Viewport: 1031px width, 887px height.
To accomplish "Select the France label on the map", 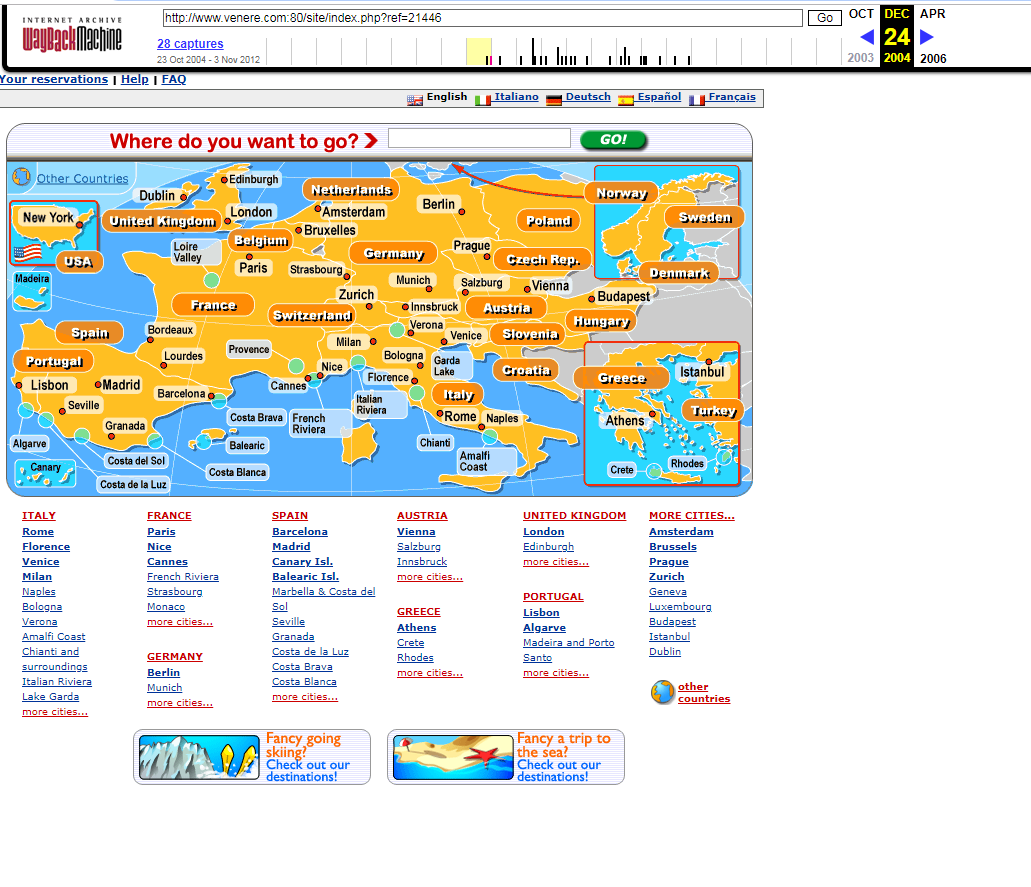I will [213, 305].
